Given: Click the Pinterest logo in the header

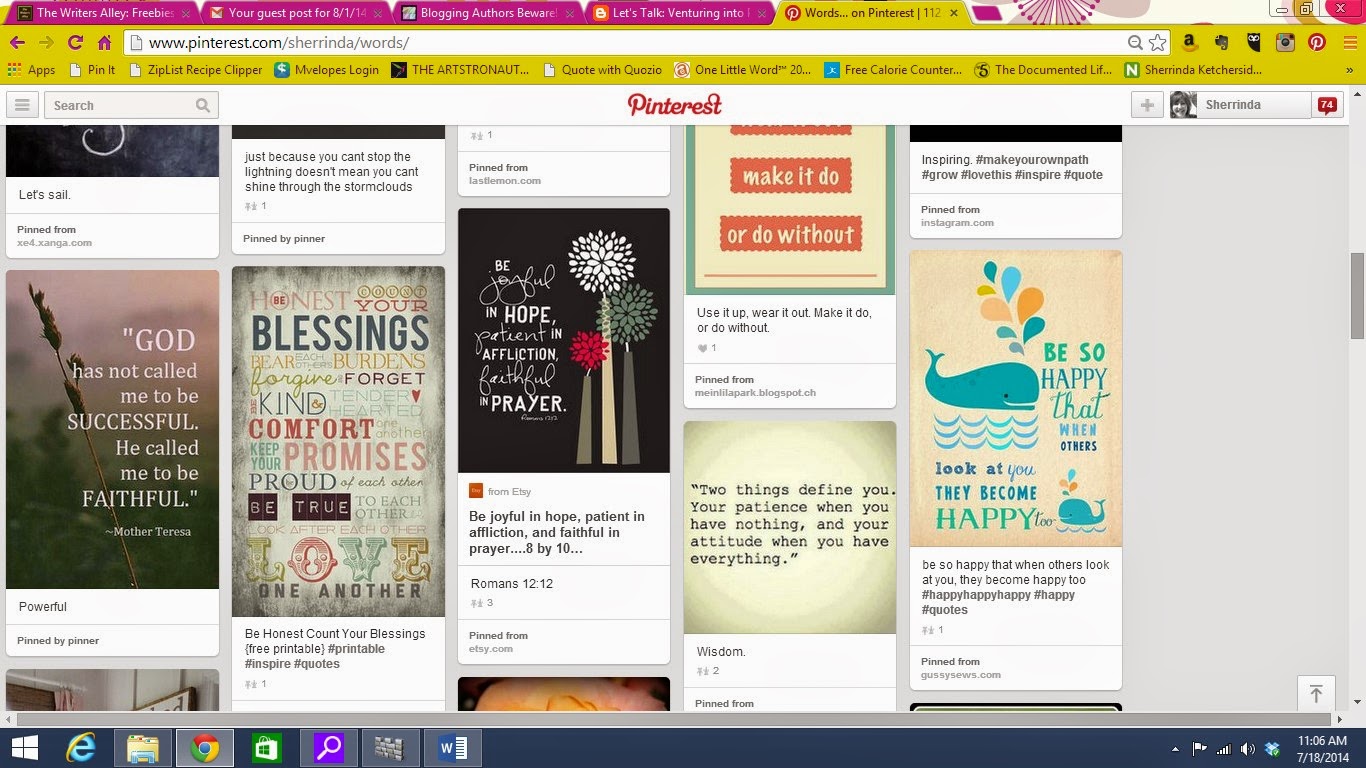Looking at the screenshot, I should pos(675,105).
